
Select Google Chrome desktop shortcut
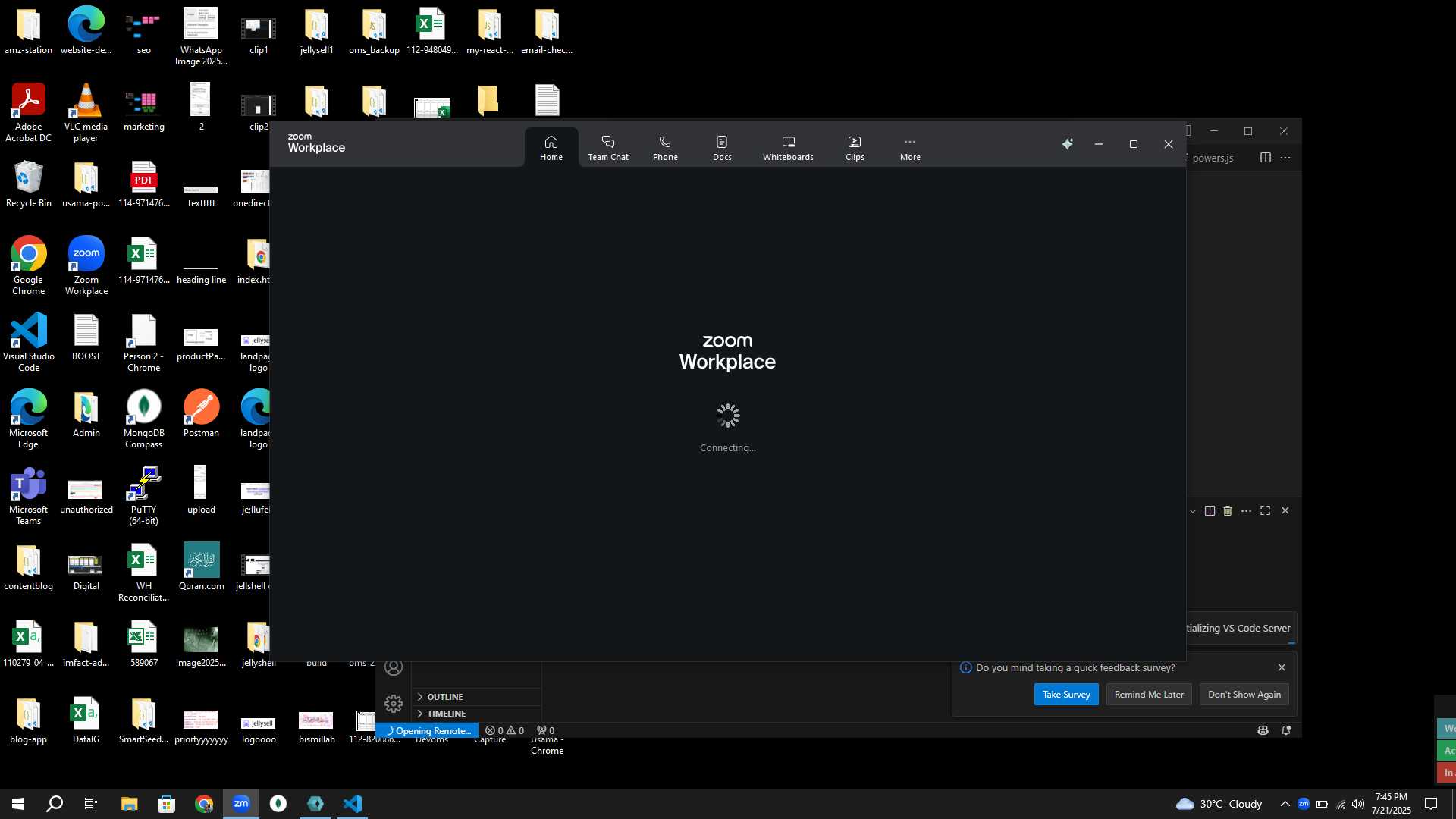pyautogui.click(x=29, y=266)
